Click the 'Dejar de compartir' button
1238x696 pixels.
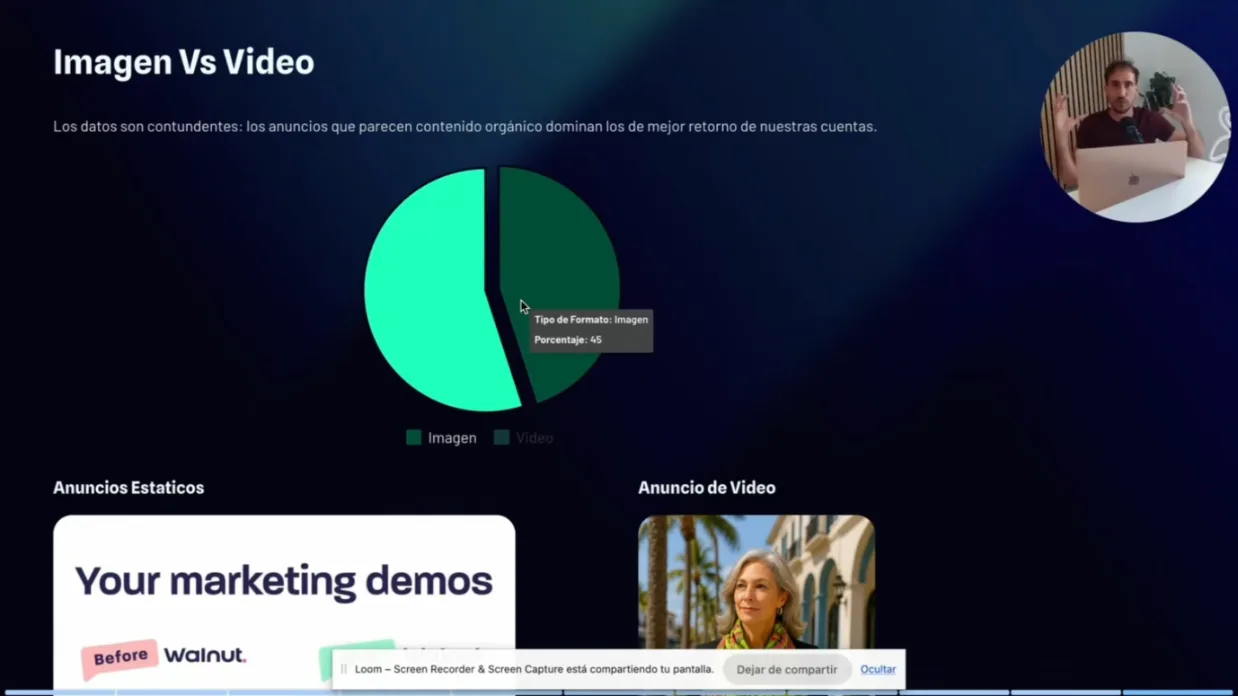787,669
